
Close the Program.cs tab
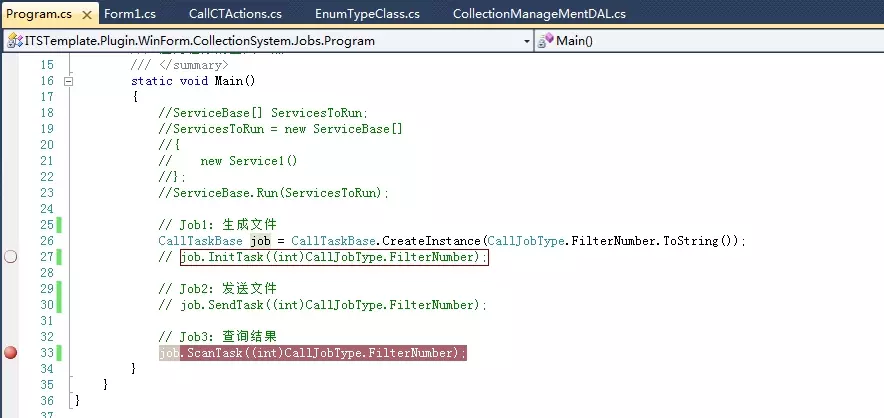tap(86, 14)
